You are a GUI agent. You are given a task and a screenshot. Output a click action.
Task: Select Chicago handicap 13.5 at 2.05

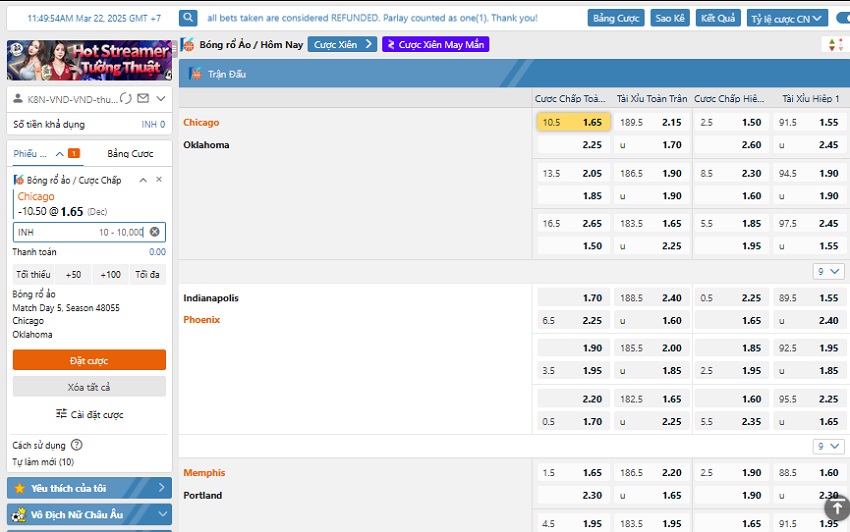574,174
